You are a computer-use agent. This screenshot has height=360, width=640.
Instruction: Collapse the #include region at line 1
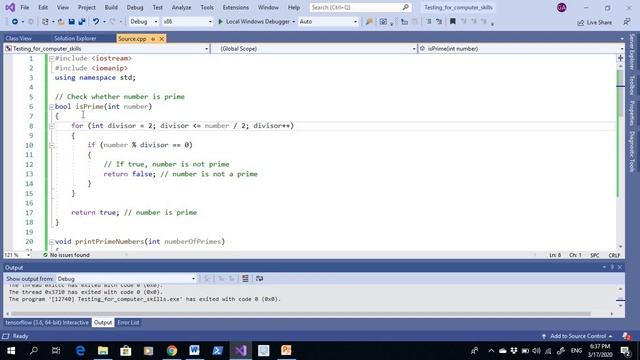pos(51,59)
